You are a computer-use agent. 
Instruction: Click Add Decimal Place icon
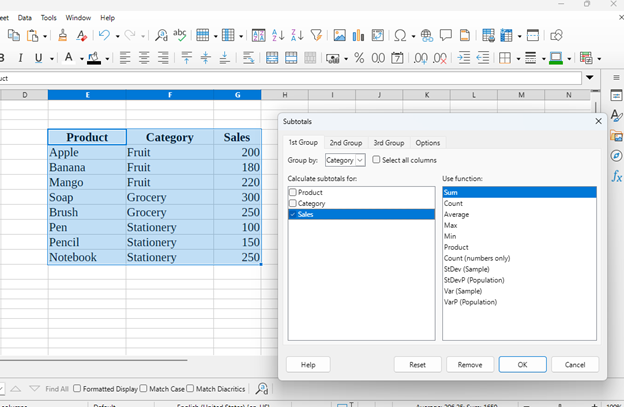tap(421, 58)
